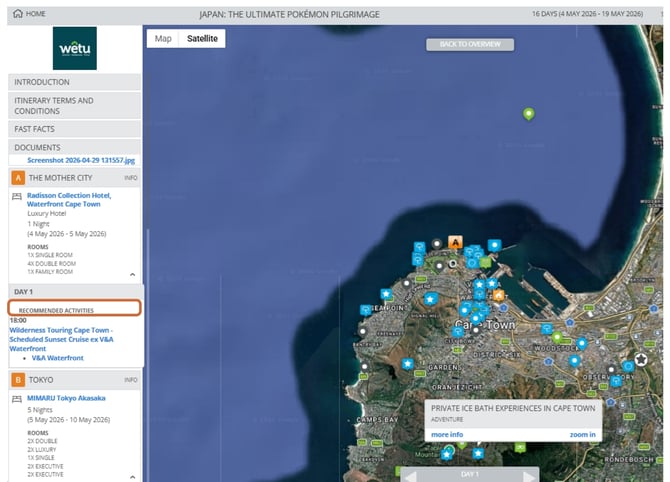Go to the next day with the right arrow
670x482 pixels.
(529, 476)
